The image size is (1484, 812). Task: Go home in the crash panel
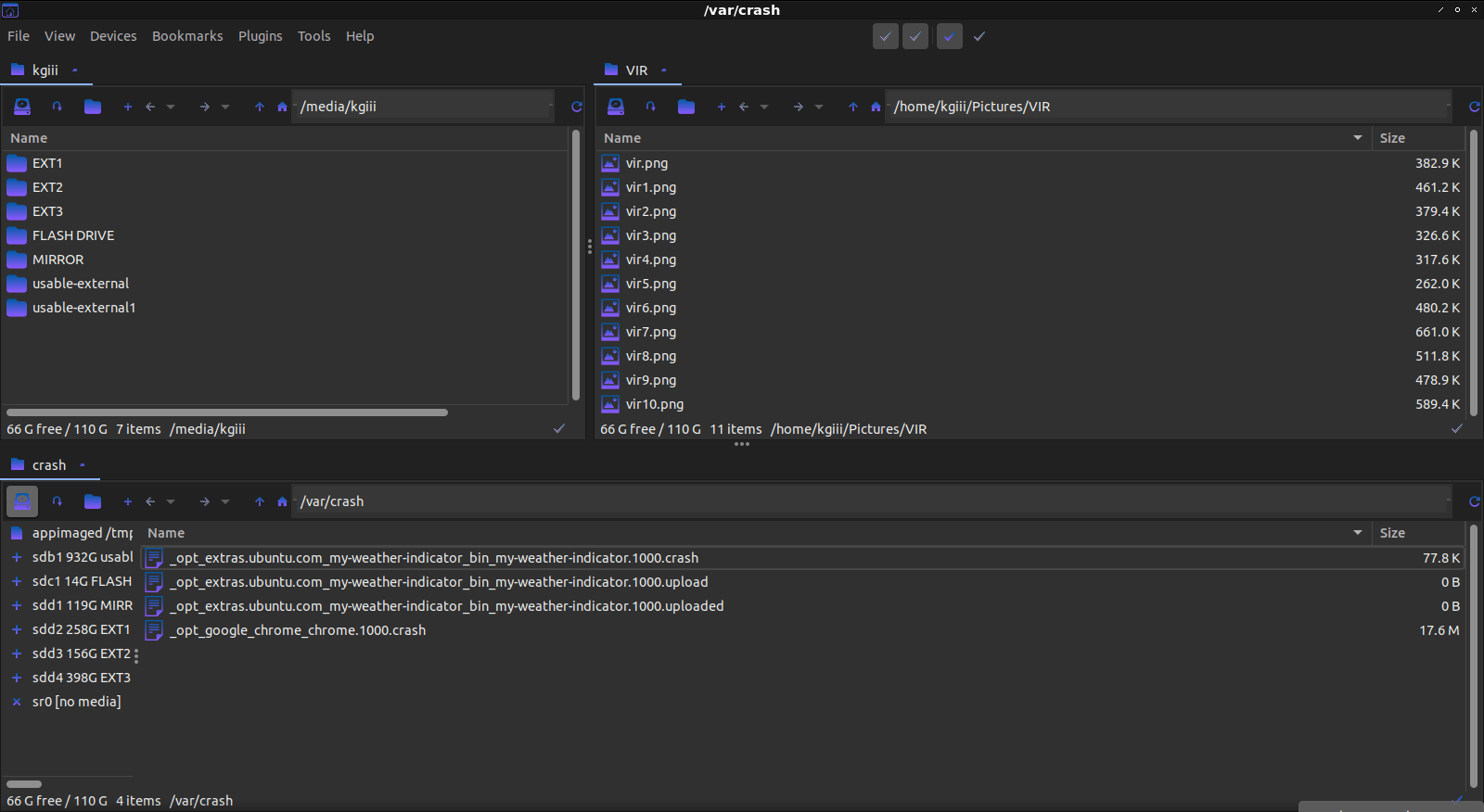(x=282, y=501)
